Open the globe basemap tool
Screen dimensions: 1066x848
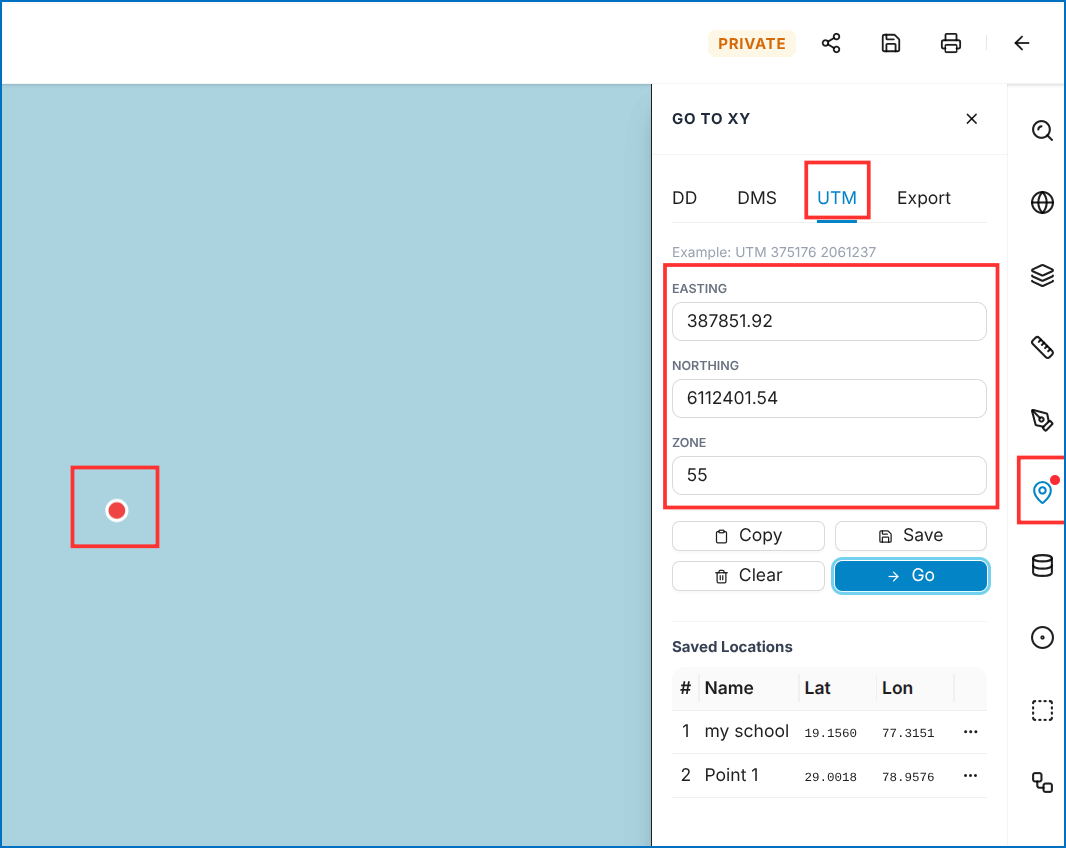coord(1042,202)
